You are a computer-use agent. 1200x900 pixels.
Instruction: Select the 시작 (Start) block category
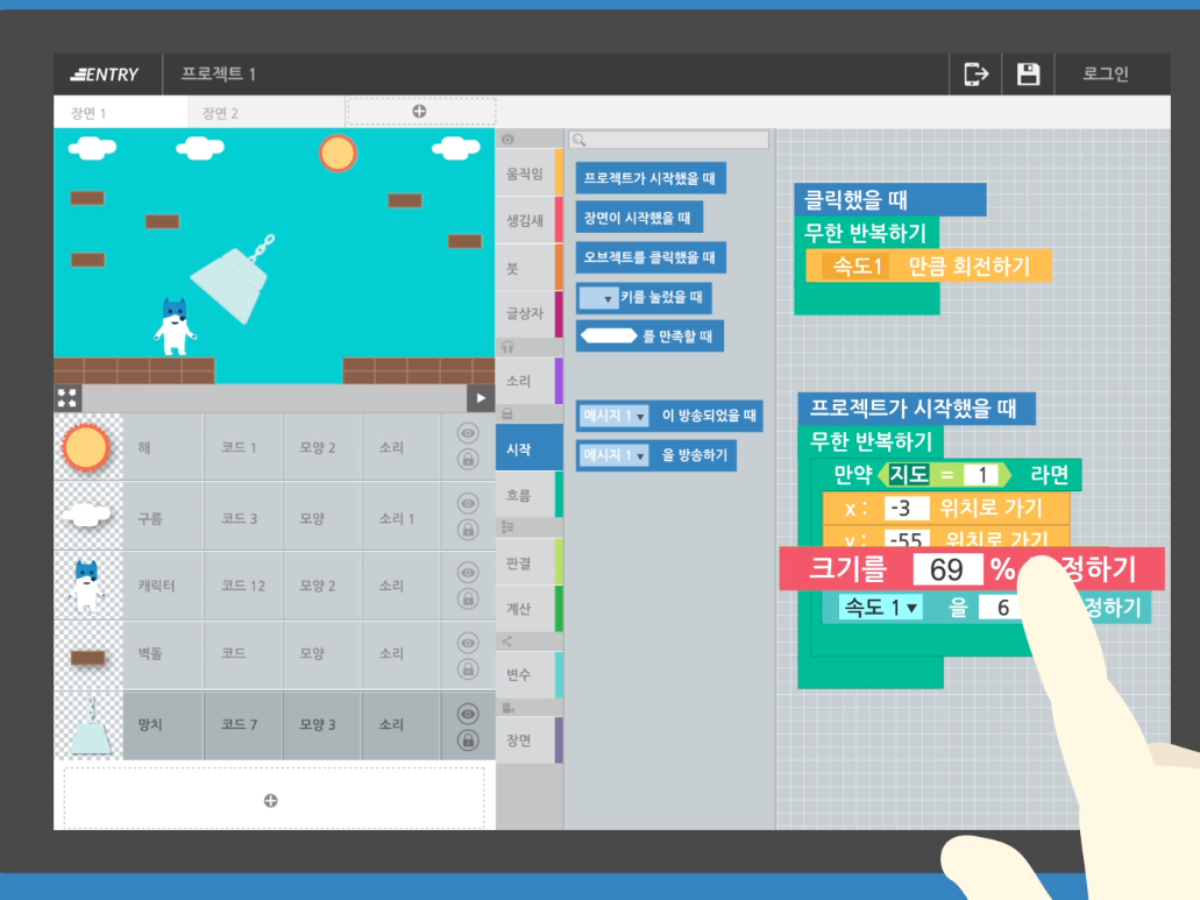pyautogui.click(x=529, y=447)
